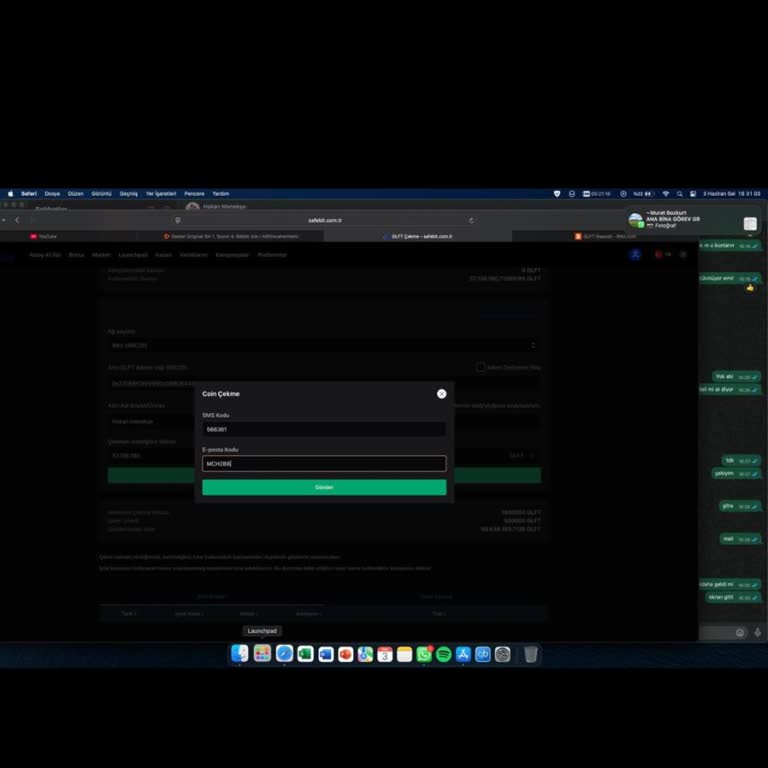
Task: Switch to the Dexter Original Sin tab
Action: pyautogui.click(x=231, y=236)
